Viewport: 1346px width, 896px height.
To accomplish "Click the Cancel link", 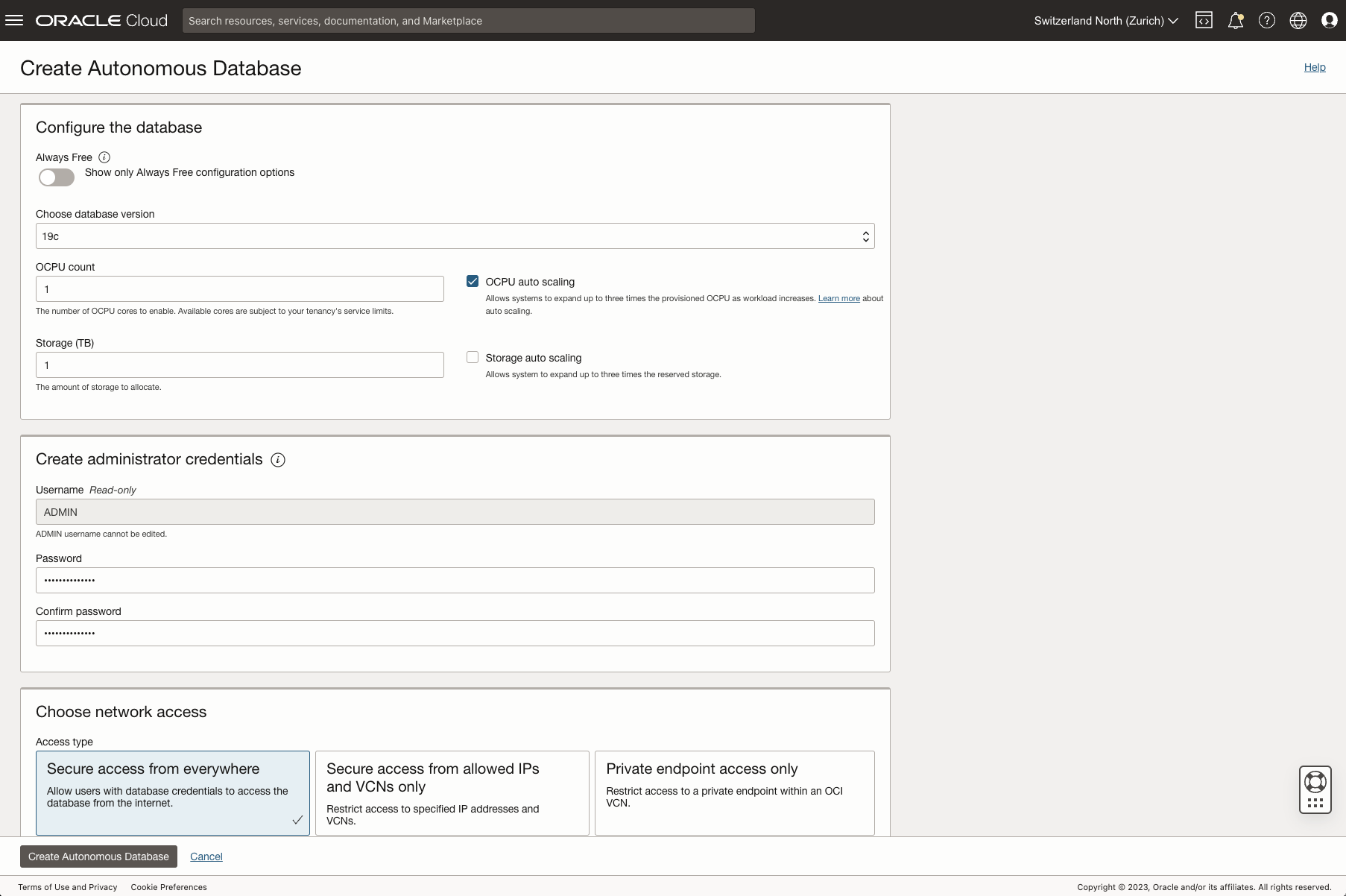I will point(206,856).
